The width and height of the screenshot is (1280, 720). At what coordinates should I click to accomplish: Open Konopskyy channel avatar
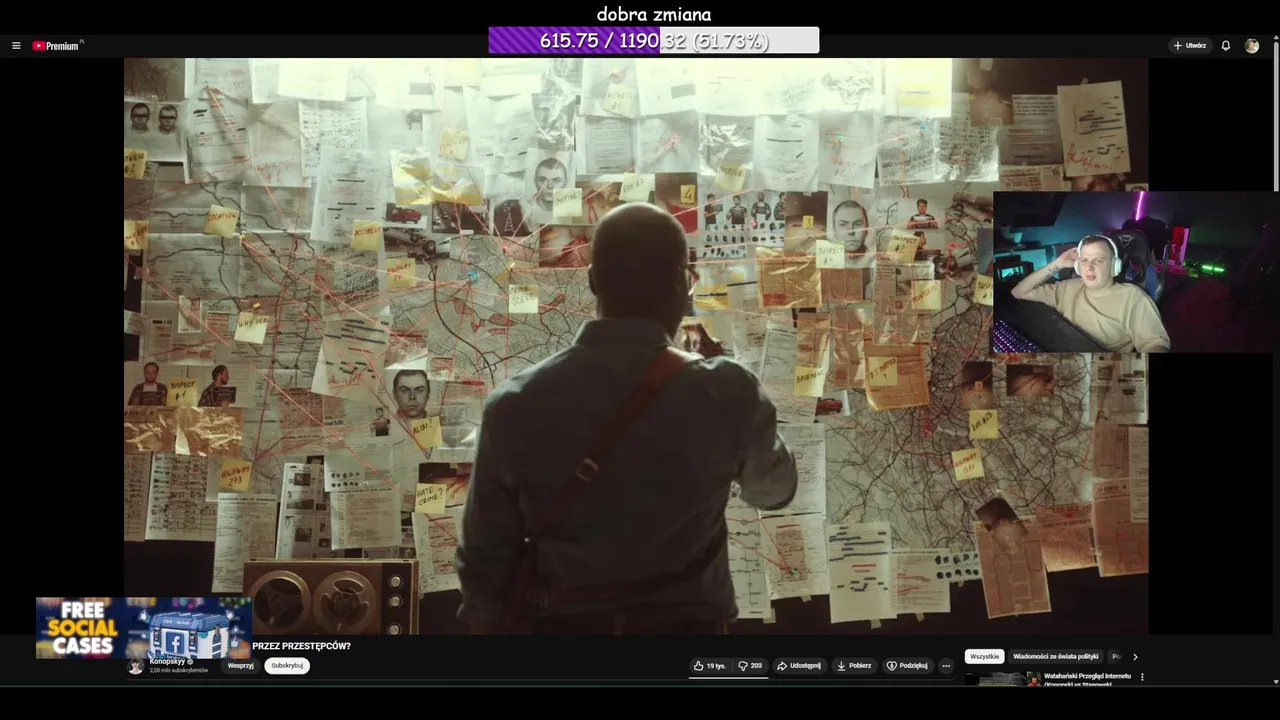[136, 666]
